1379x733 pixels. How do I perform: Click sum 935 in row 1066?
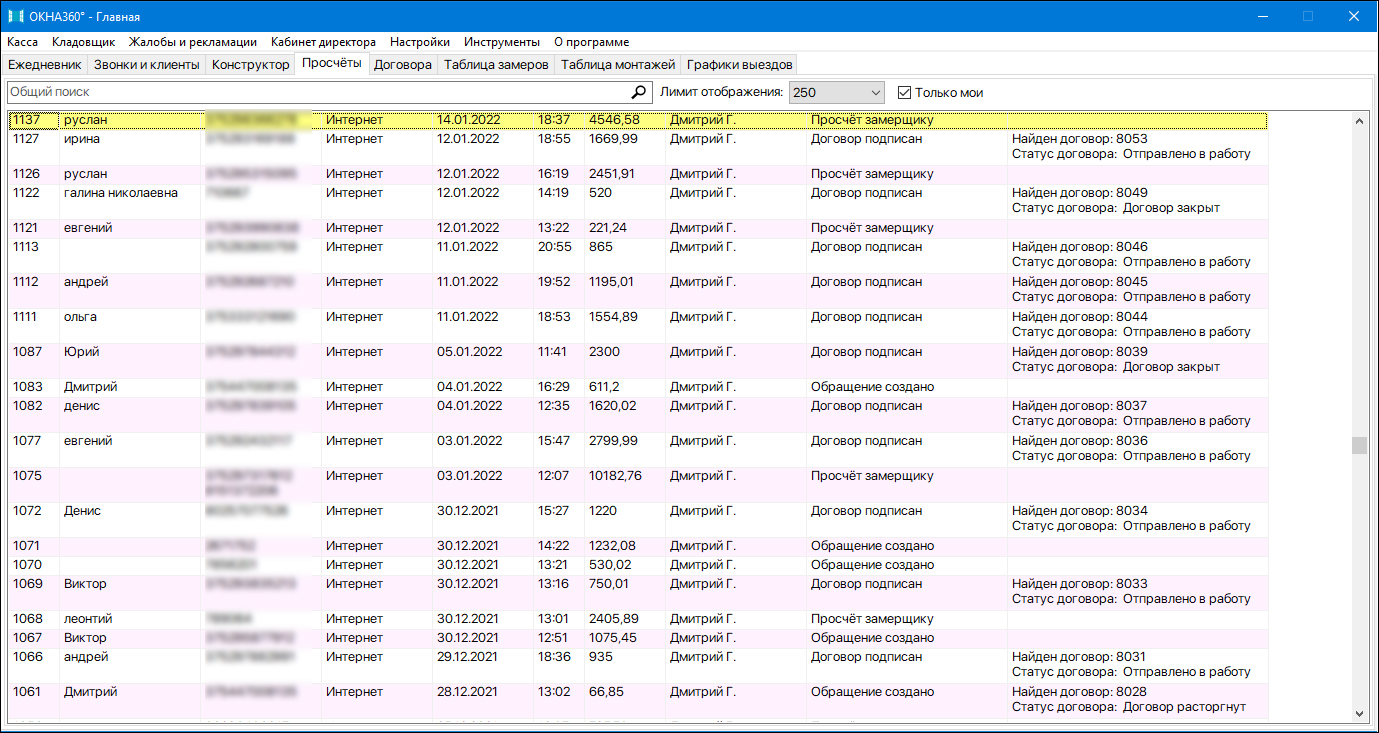(x=600, y=657)
